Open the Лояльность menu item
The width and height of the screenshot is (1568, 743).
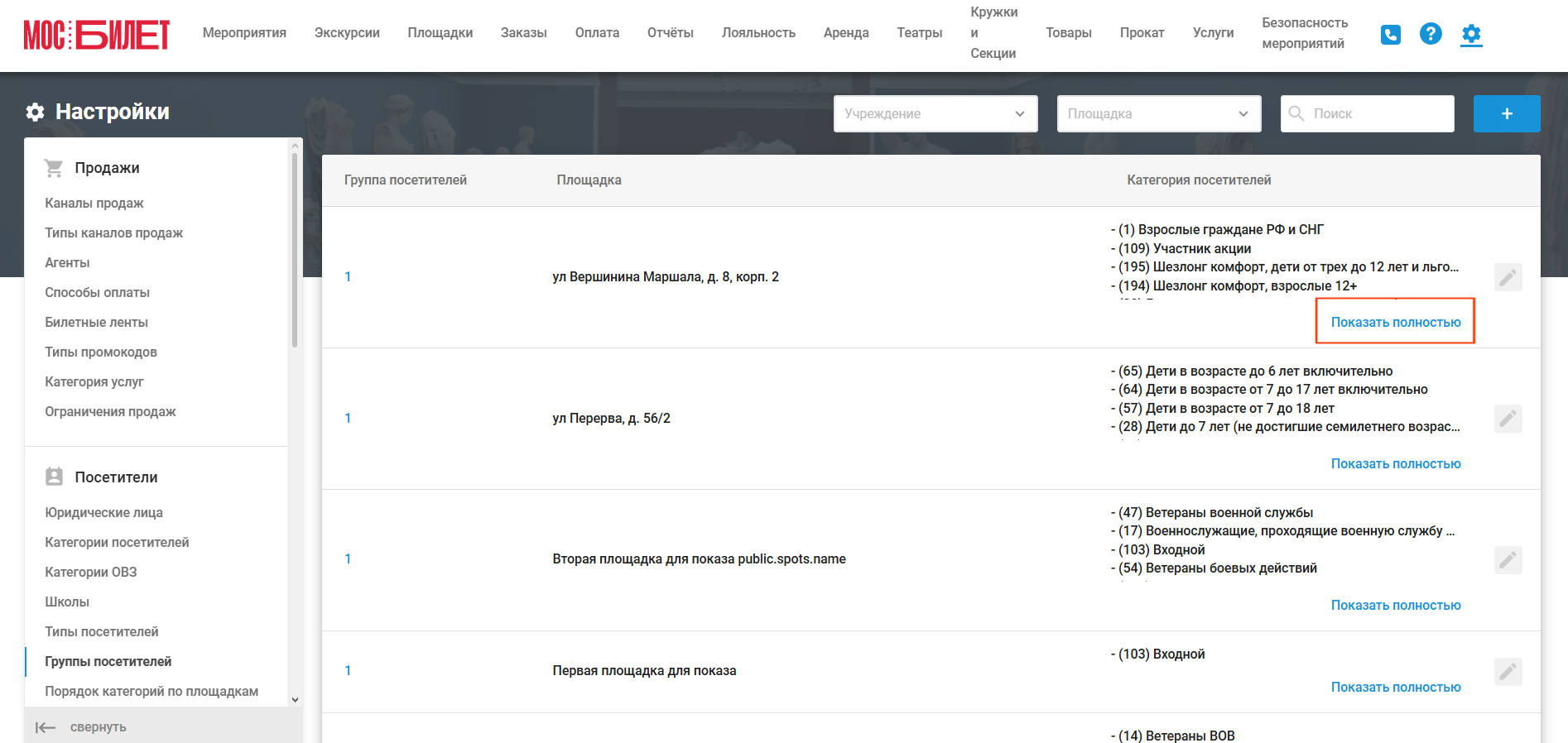click(758, 33)
